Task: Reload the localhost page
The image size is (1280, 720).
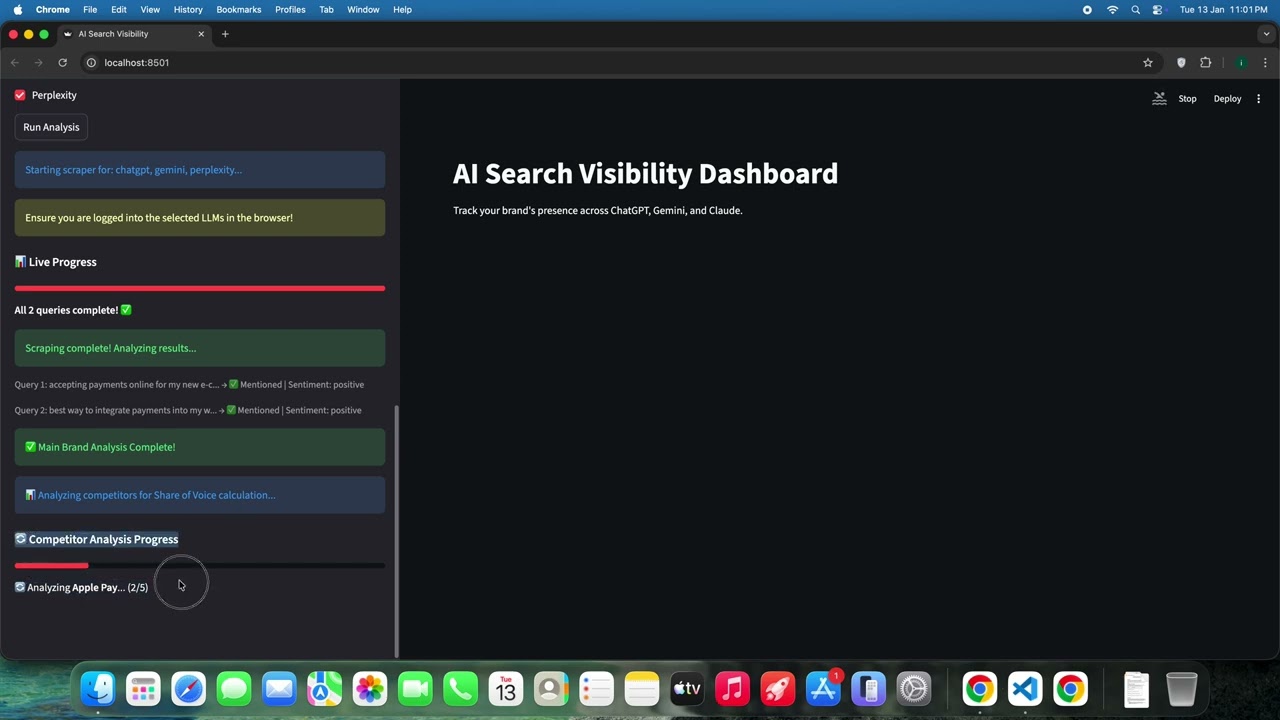Action: click(62, 63)
